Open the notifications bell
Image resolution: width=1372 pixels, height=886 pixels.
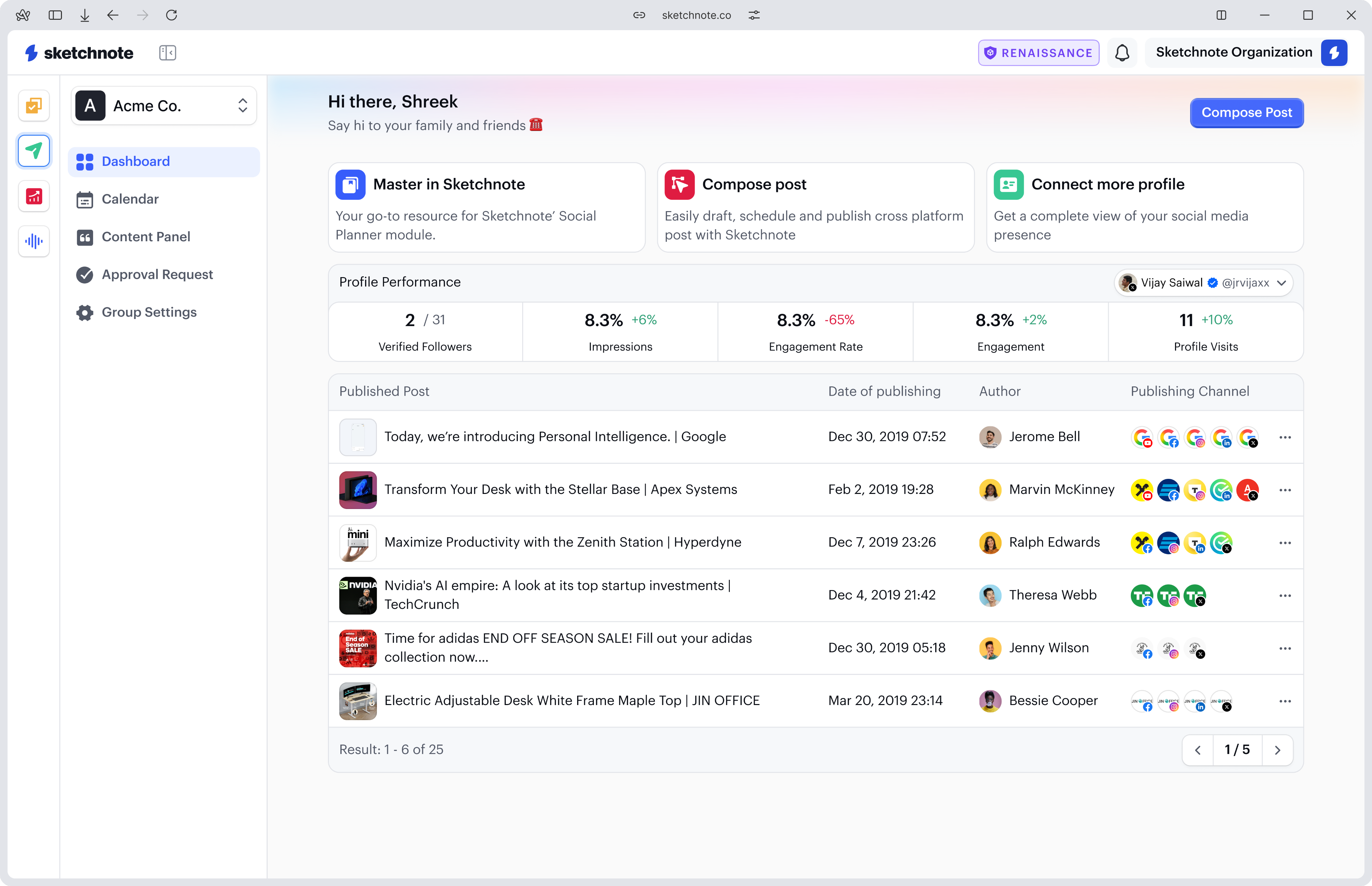click(x=1122, y=53)
